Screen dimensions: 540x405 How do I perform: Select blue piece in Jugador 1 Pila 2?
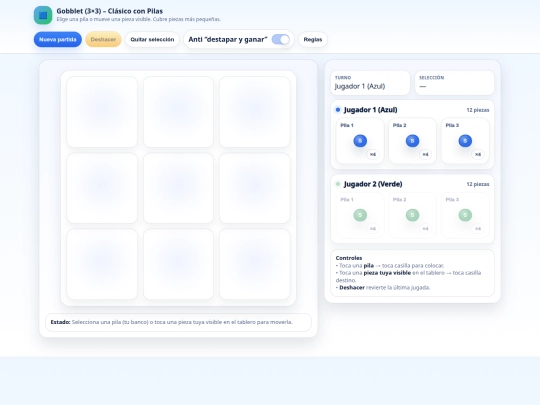412,141
